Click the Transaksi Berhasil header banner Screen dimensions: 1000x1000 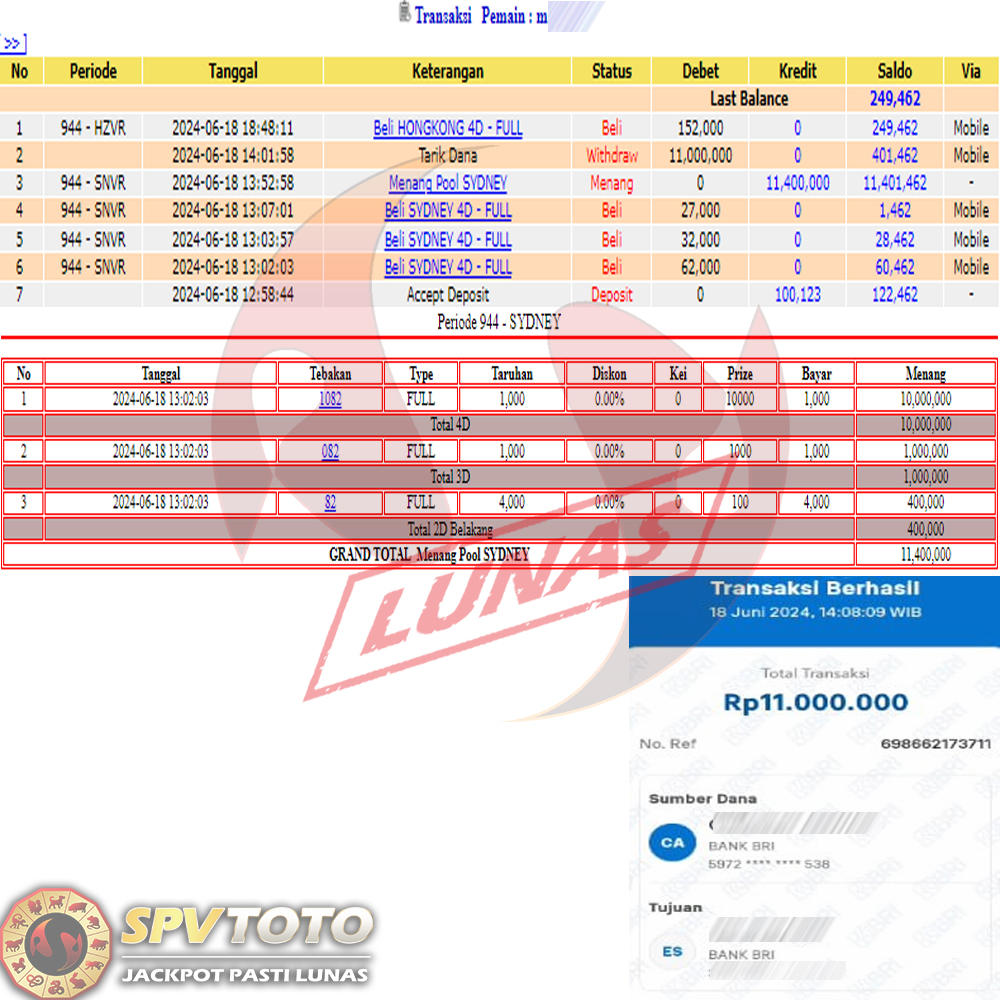point(814,599)
